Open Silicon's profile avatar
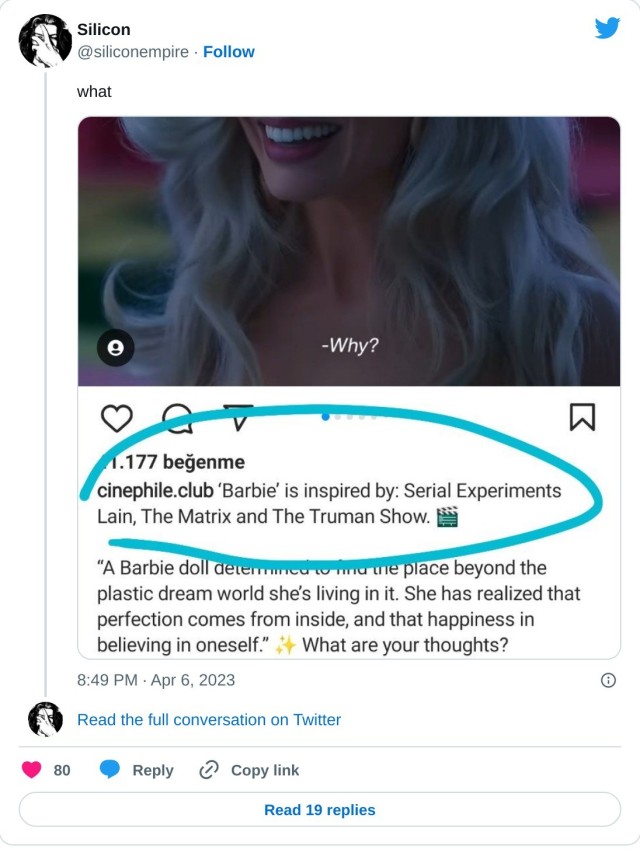The height and width of the screenshot is (863, 640). click(x=45, y=41)
